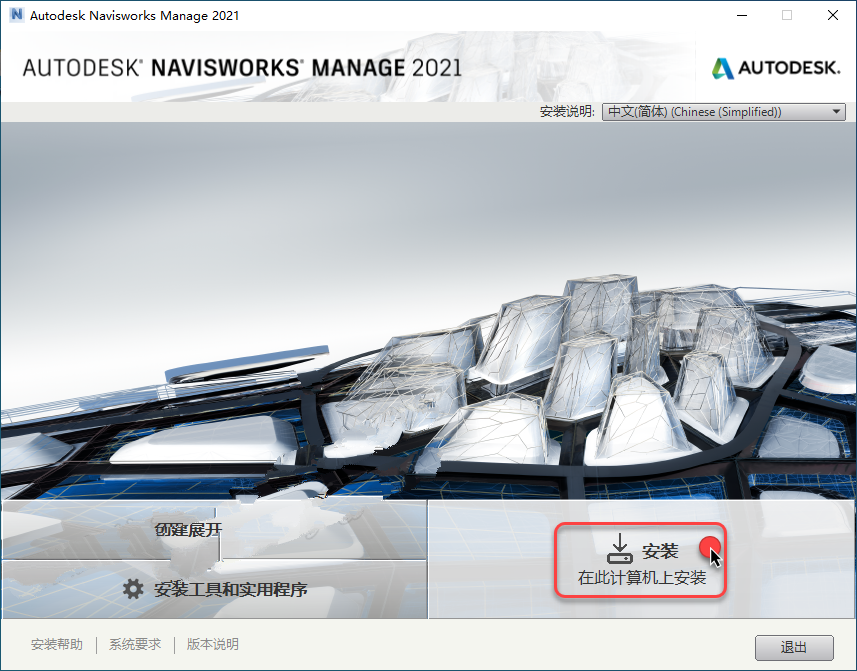
Task: Click the 退出 exit button
Action: click(x=794, y=648)
